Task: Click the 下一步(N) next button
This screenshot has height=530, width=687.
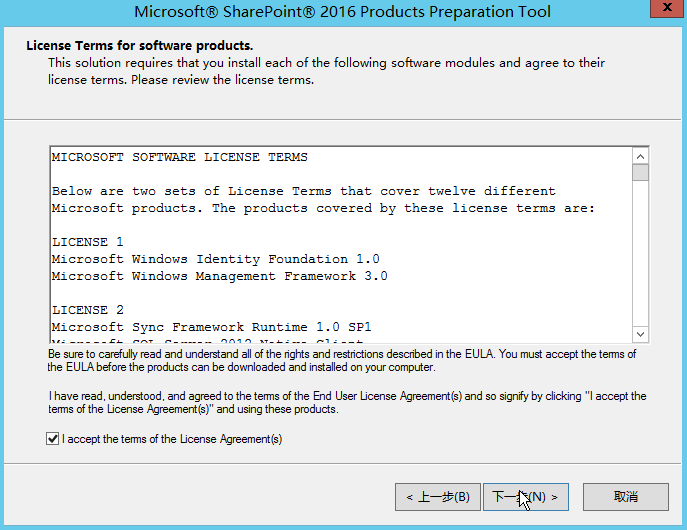Action: (x=526, y=496)
